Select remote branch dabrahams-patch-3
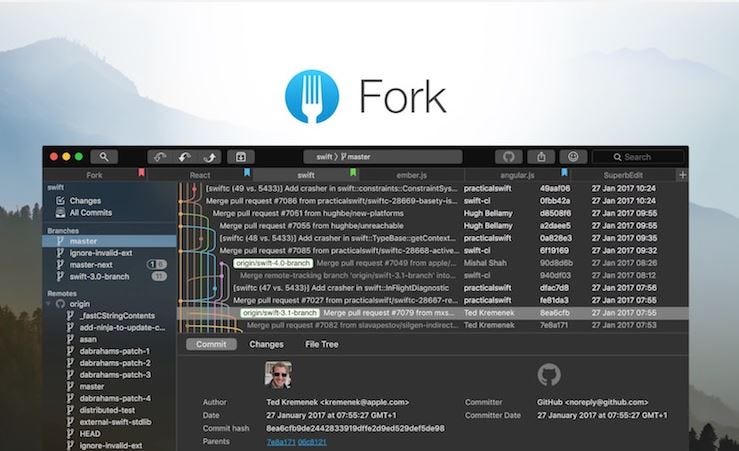 116,375
